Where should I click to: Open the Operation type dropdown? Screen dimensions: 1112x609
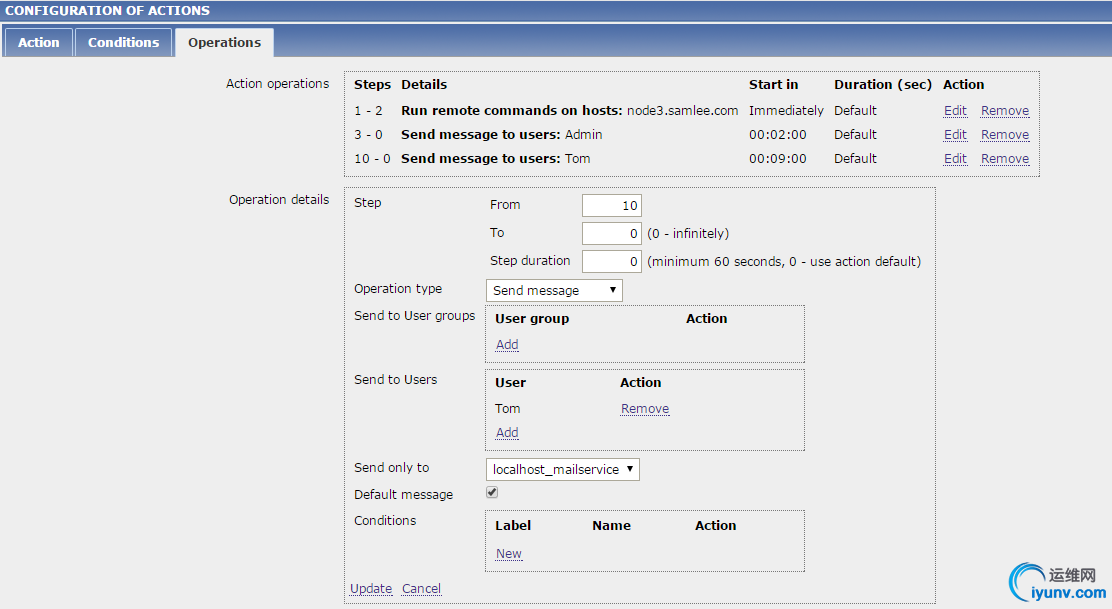(554, 291)
